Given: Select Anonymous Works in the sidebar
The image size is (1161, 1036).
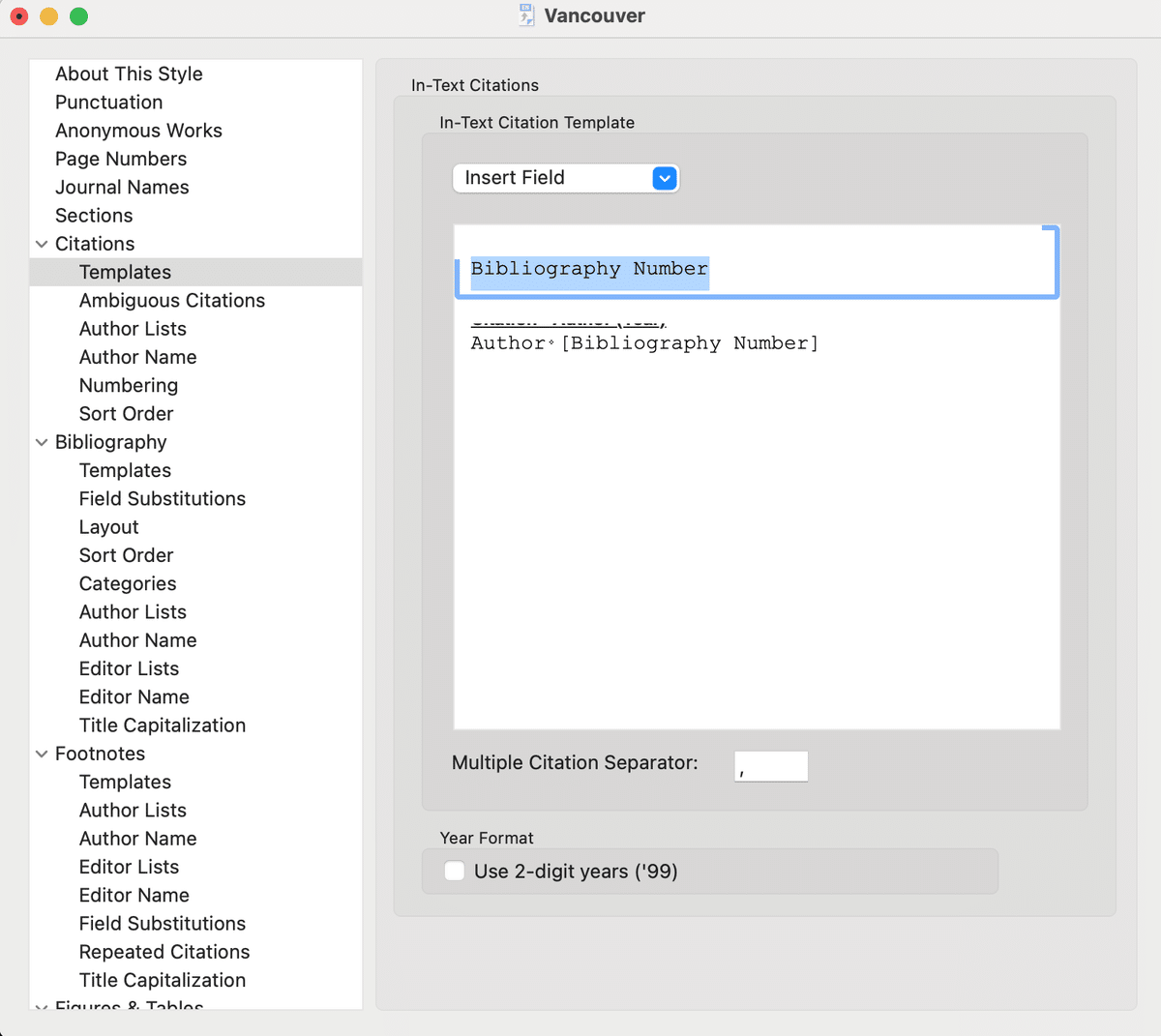Looking at the screenshot, I should point(138,130).
